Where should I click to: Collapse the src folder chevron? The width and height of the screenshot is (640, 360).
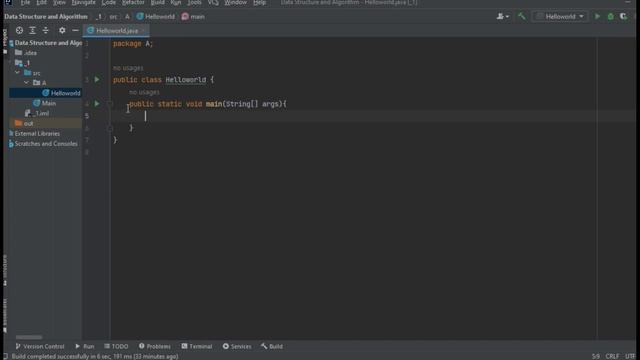pyautogui.click(x=17, y=73)
